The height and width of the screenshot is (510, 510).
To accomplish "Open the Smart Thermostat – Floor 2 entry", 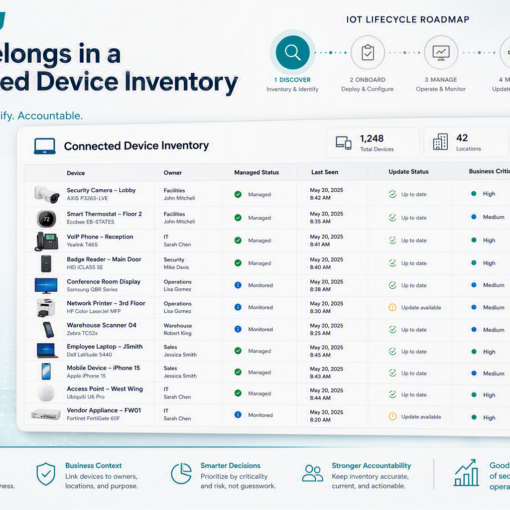I will point(104,214).
